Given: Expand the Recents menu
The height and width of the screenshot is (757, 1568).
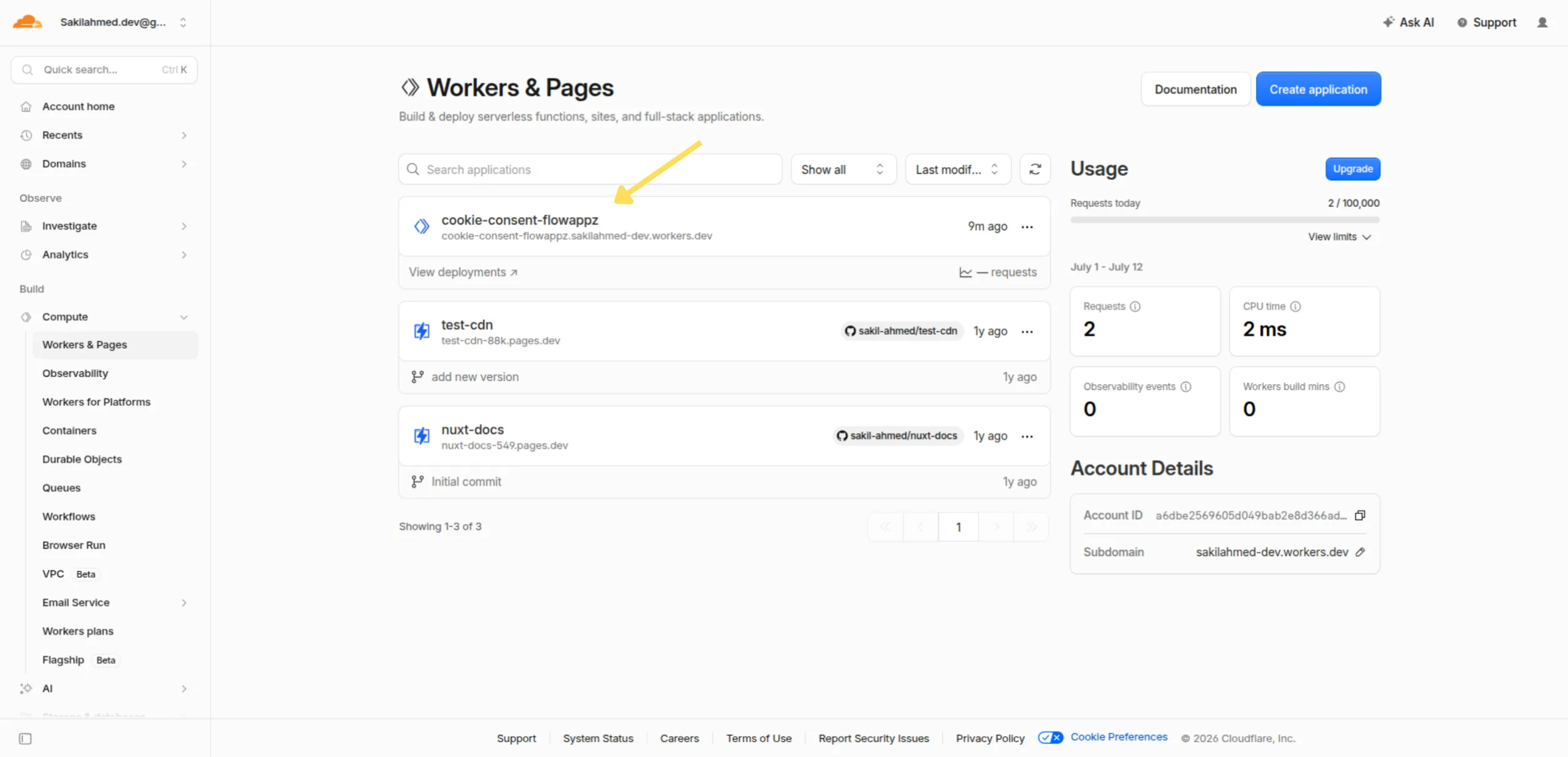Looking at the screenshot, I should (104, 135).
